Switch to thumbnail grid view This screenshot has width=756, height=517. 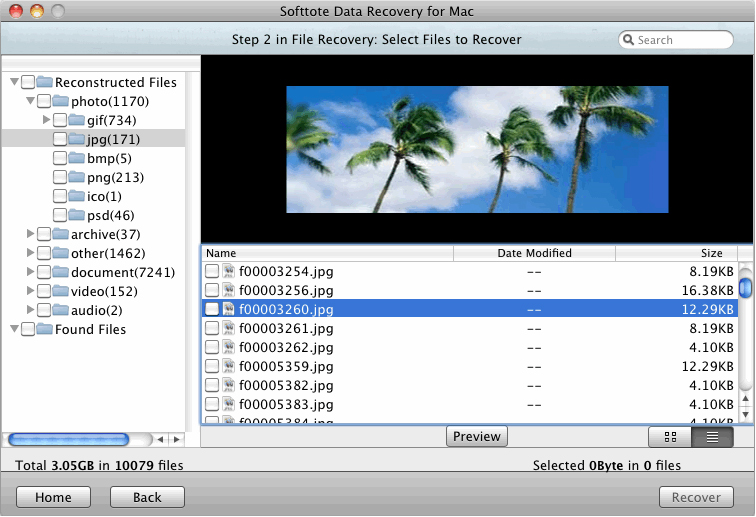(669, 437)
